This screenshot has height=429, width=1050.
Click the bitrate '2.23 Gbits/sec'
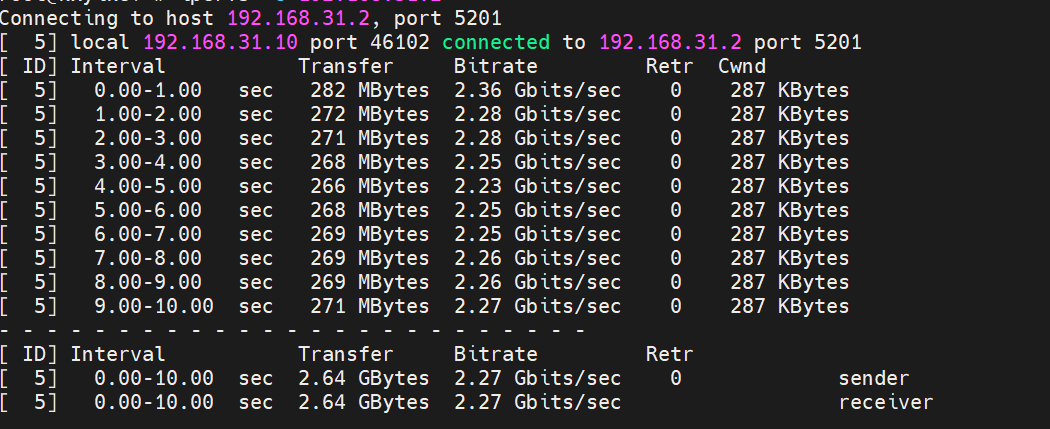pyautogui.click(x=538, y=187)
